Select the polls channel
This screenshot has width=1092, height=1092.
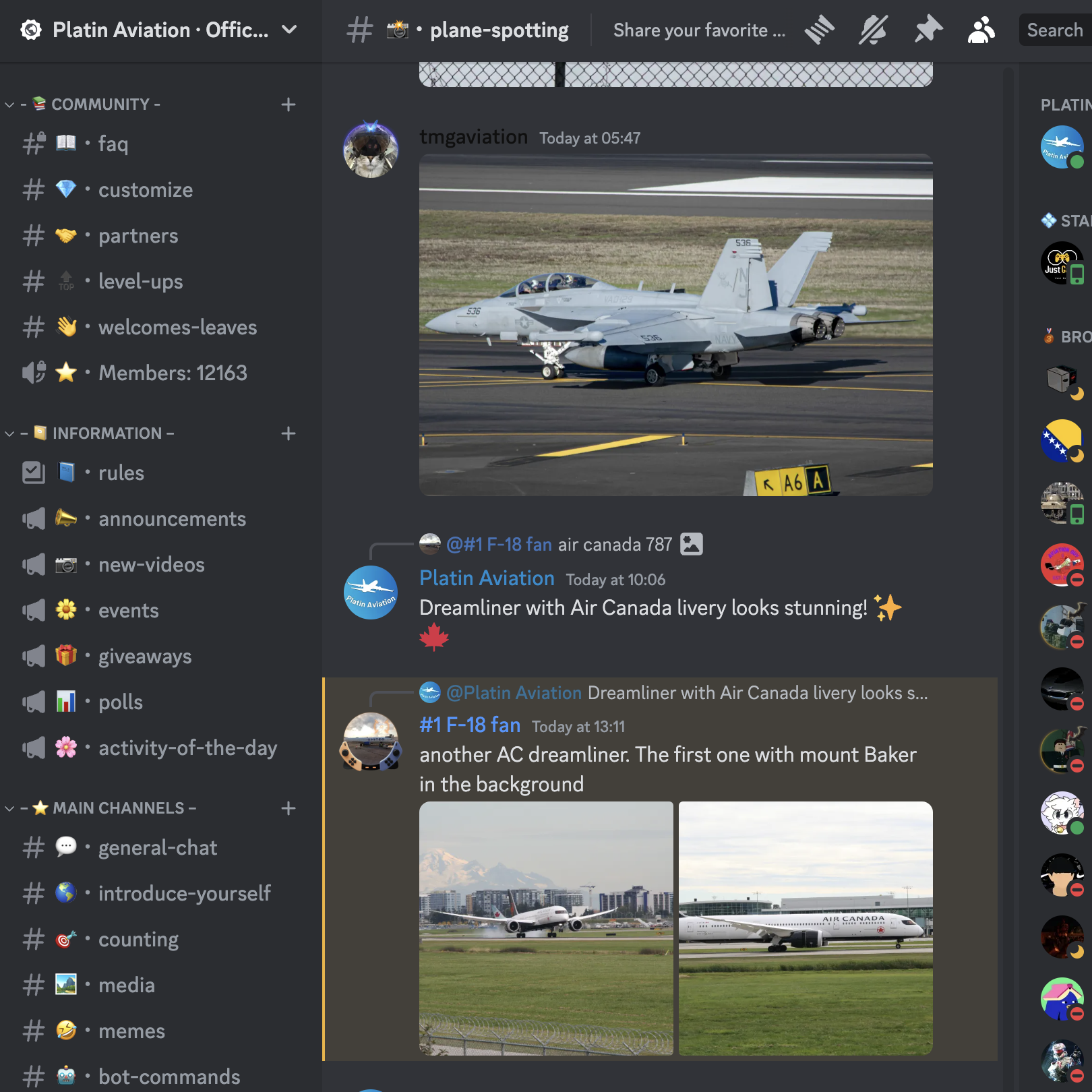point(161,702)
